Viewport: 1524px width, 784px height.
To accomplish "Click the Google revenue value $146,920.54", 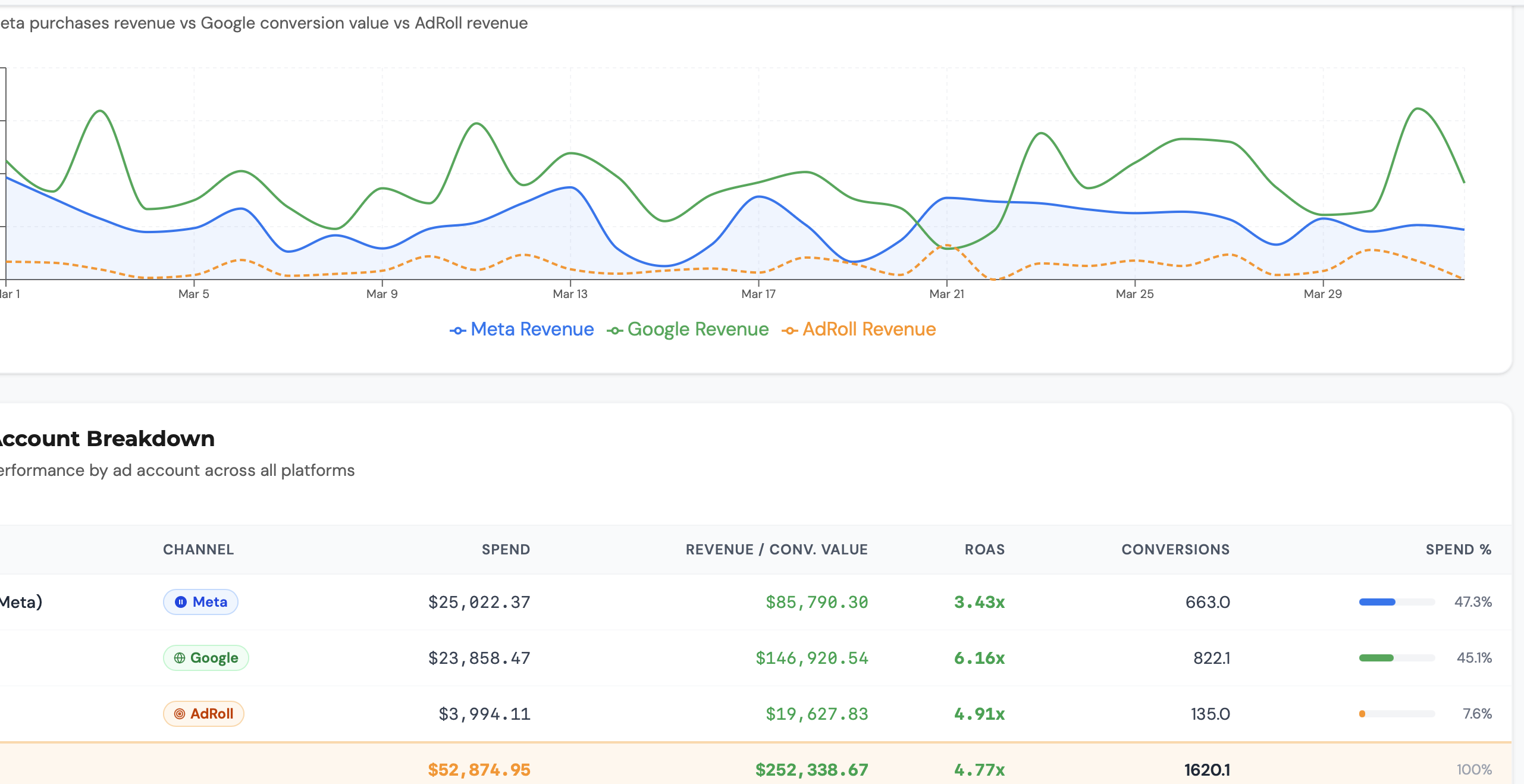I will [811, 658].
